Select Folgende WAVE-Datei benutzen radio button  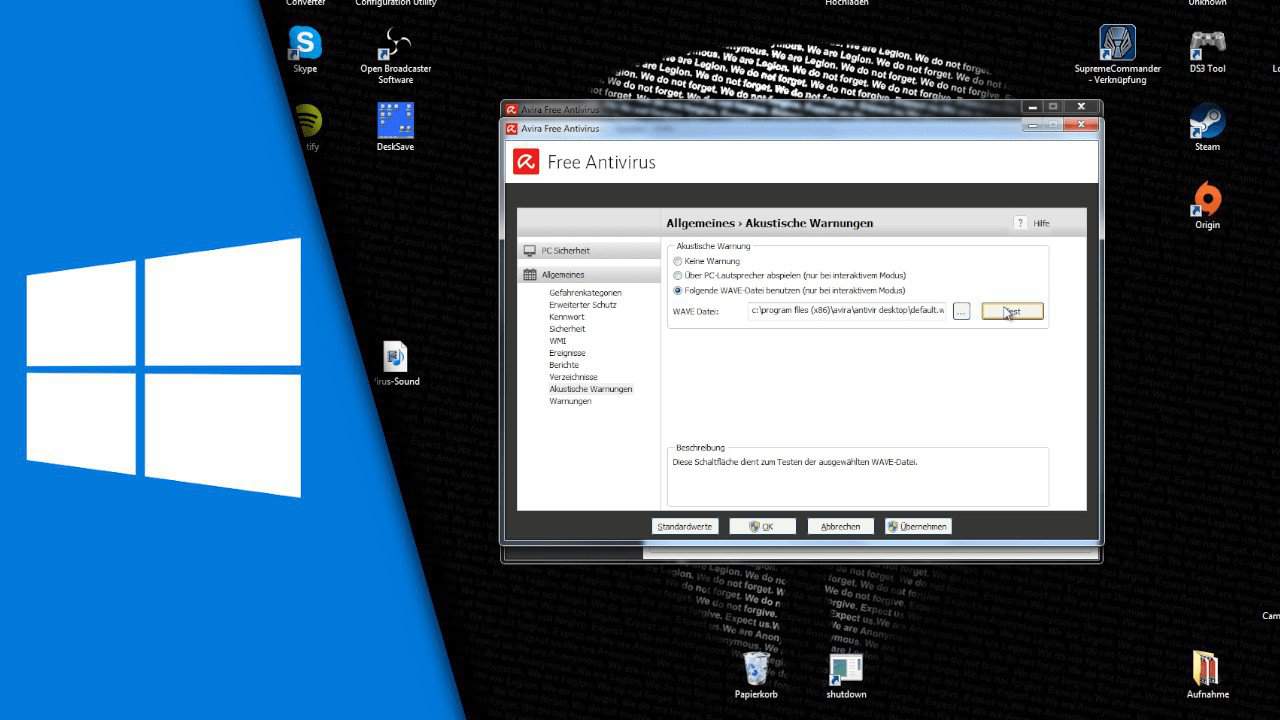point(678,290)
